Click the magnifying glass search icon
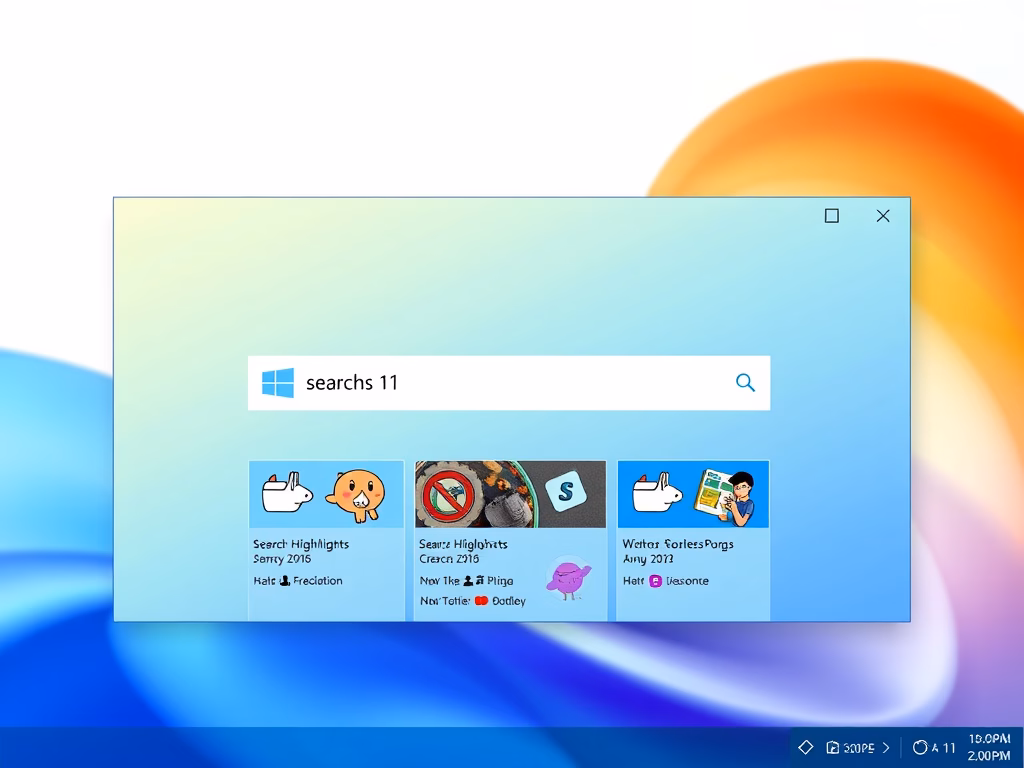This screenshot has height=768, width=1024. point(745,382)
